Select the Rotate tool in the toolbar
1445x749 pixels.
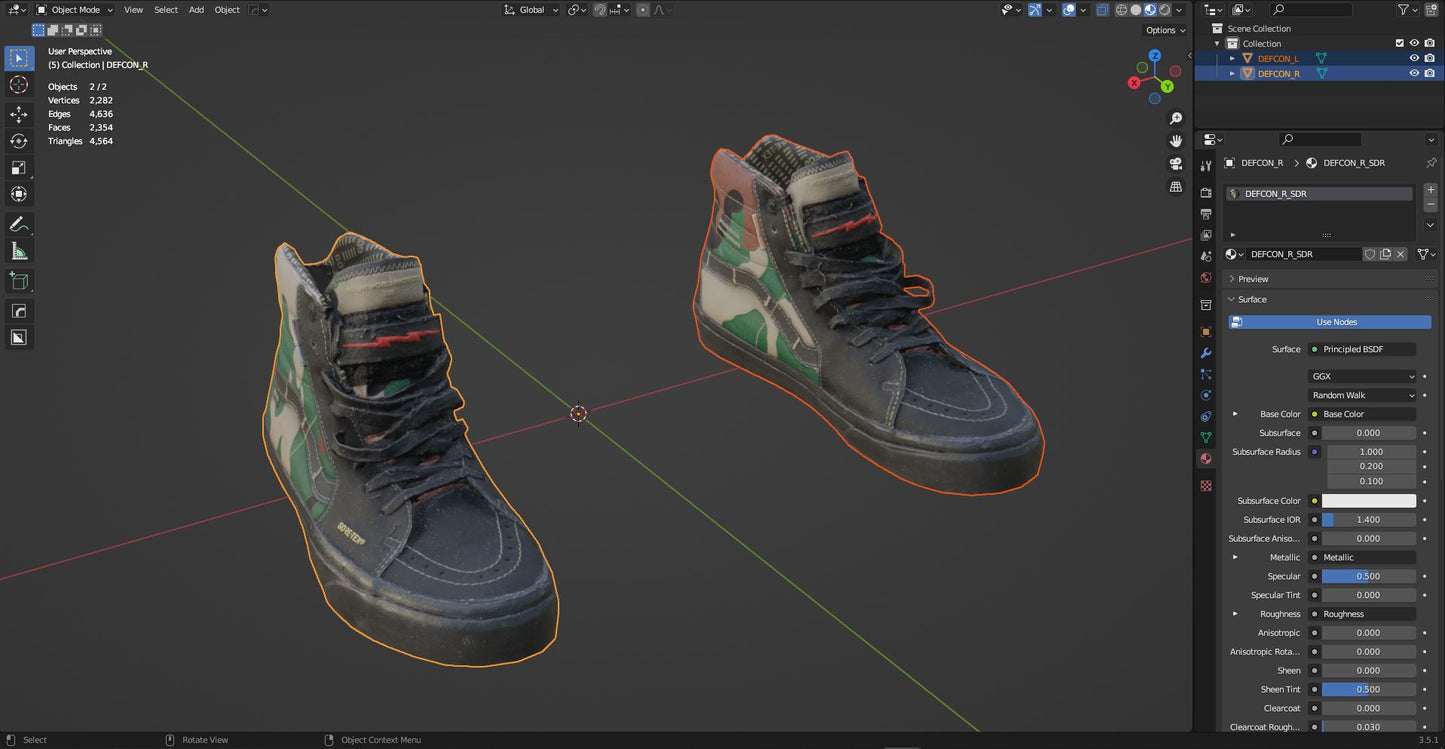pos(18,140)
